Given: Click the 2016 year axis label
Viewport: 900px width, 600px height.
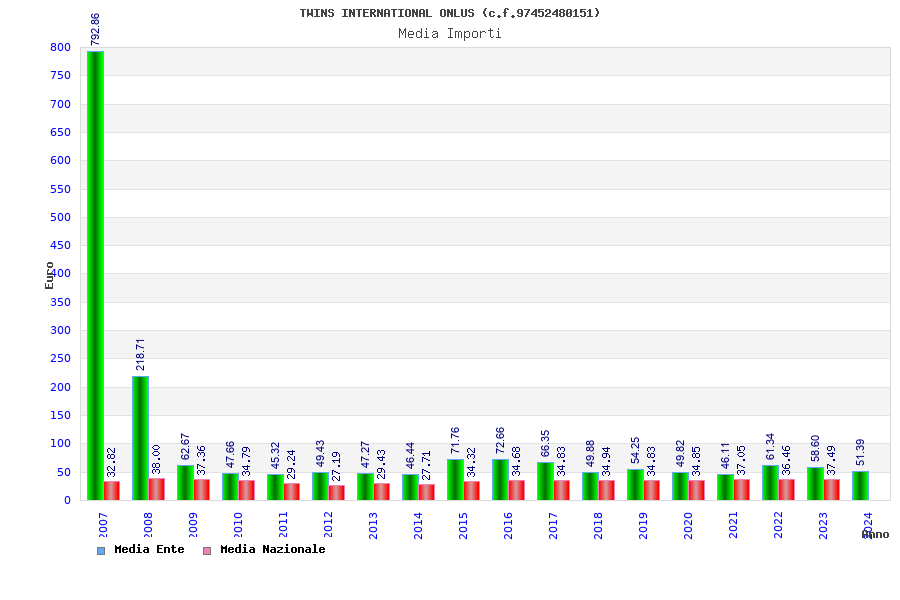Looking at the screenshot, I should tap(509, 525).
